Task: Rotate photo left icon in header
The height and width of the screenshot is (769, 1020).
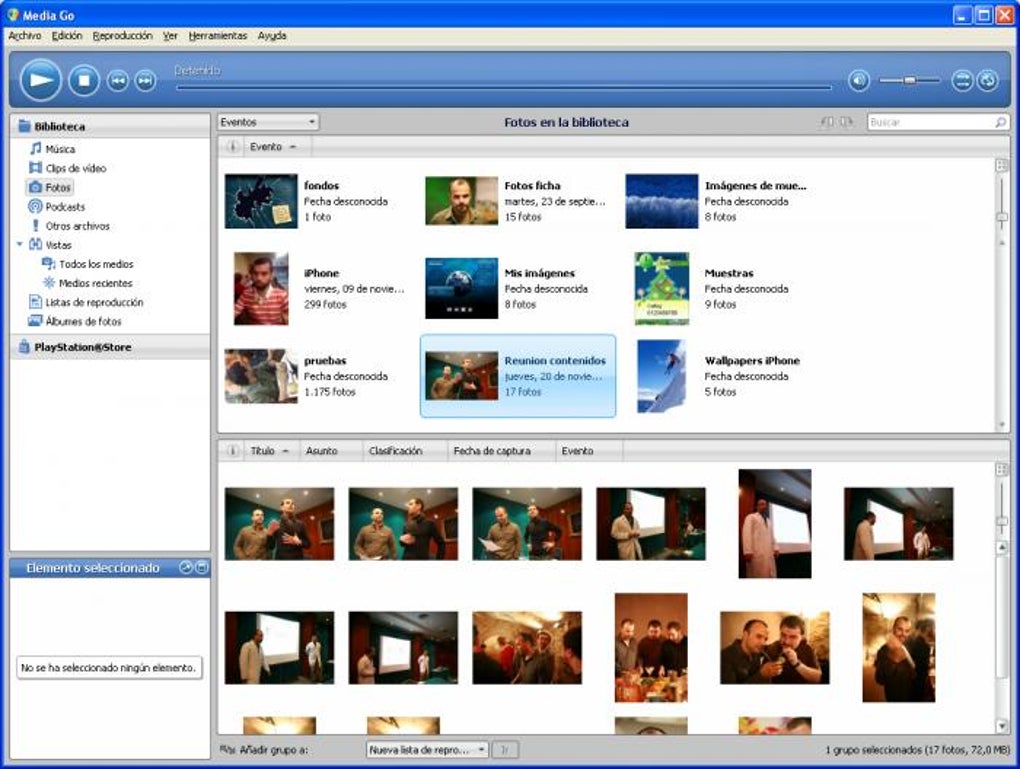Action: coord(828,122)
